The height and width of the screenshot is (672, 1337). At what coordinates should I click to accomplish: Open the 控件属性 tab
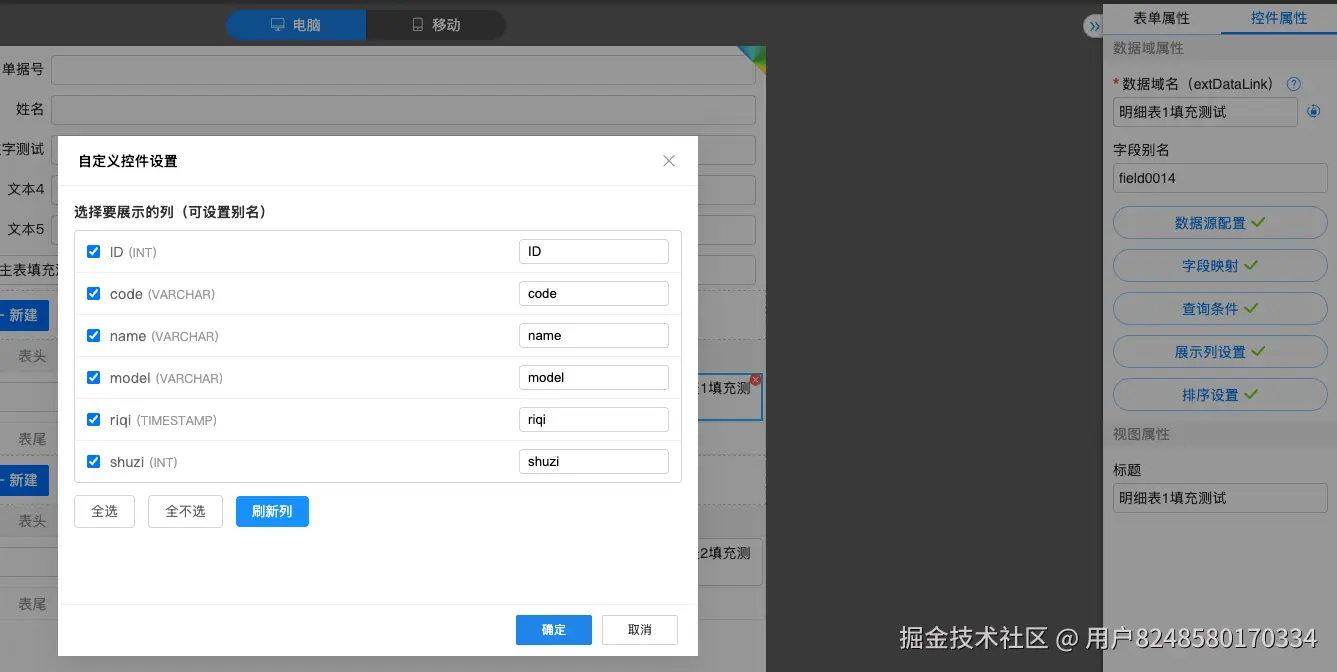(1279, 18)
